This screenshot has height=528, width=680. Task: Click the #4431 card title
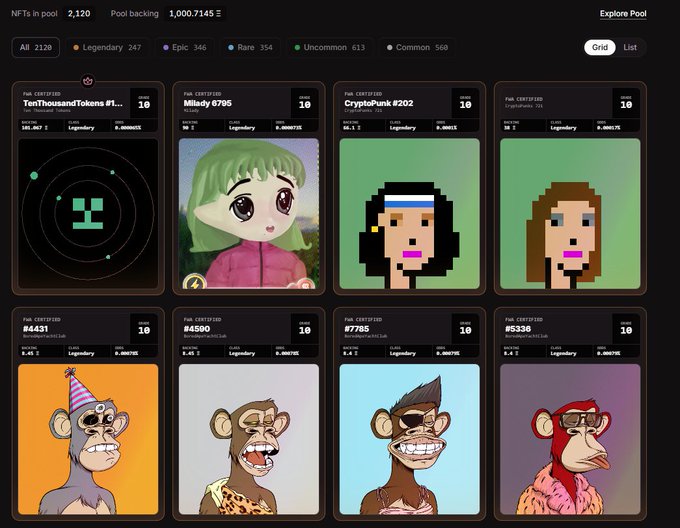36,329
